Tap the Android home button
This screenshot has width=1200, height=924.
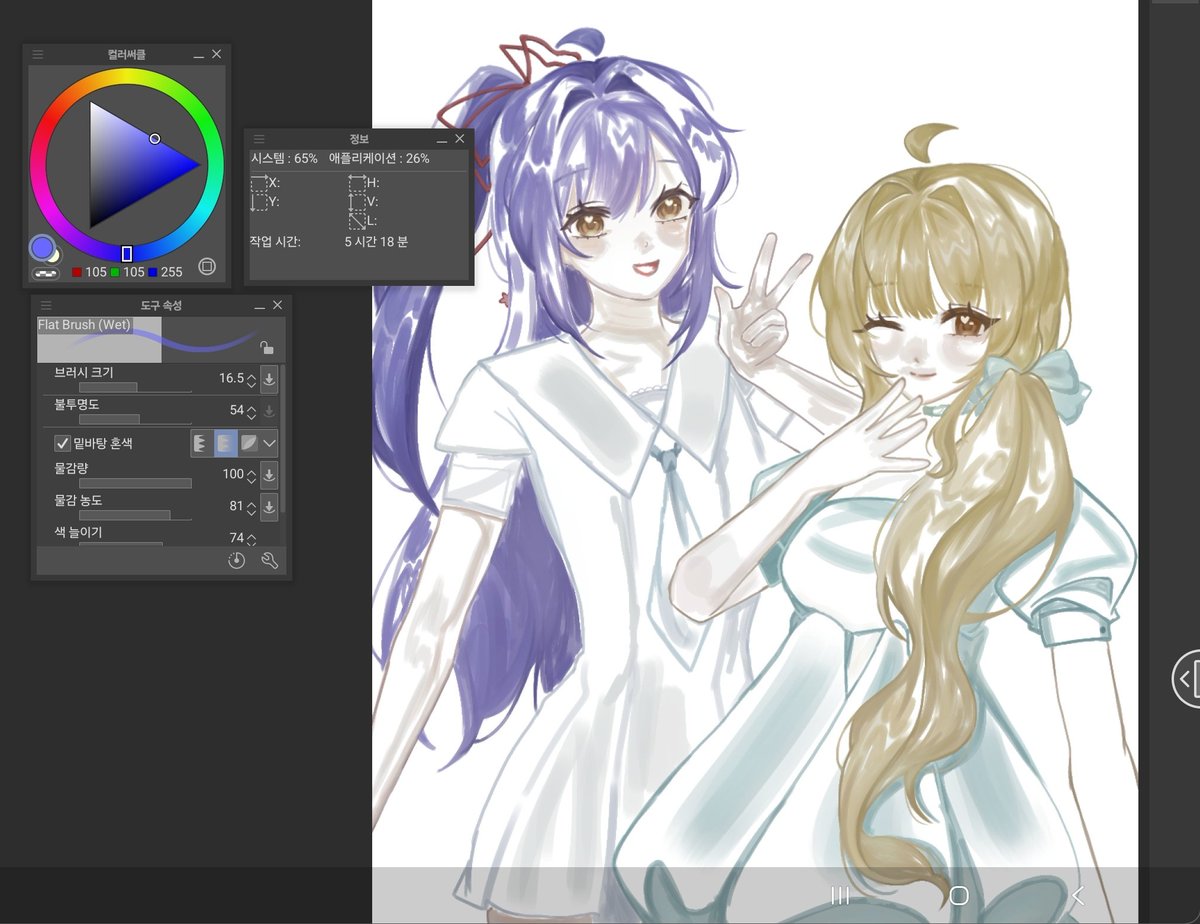(959, 895)
